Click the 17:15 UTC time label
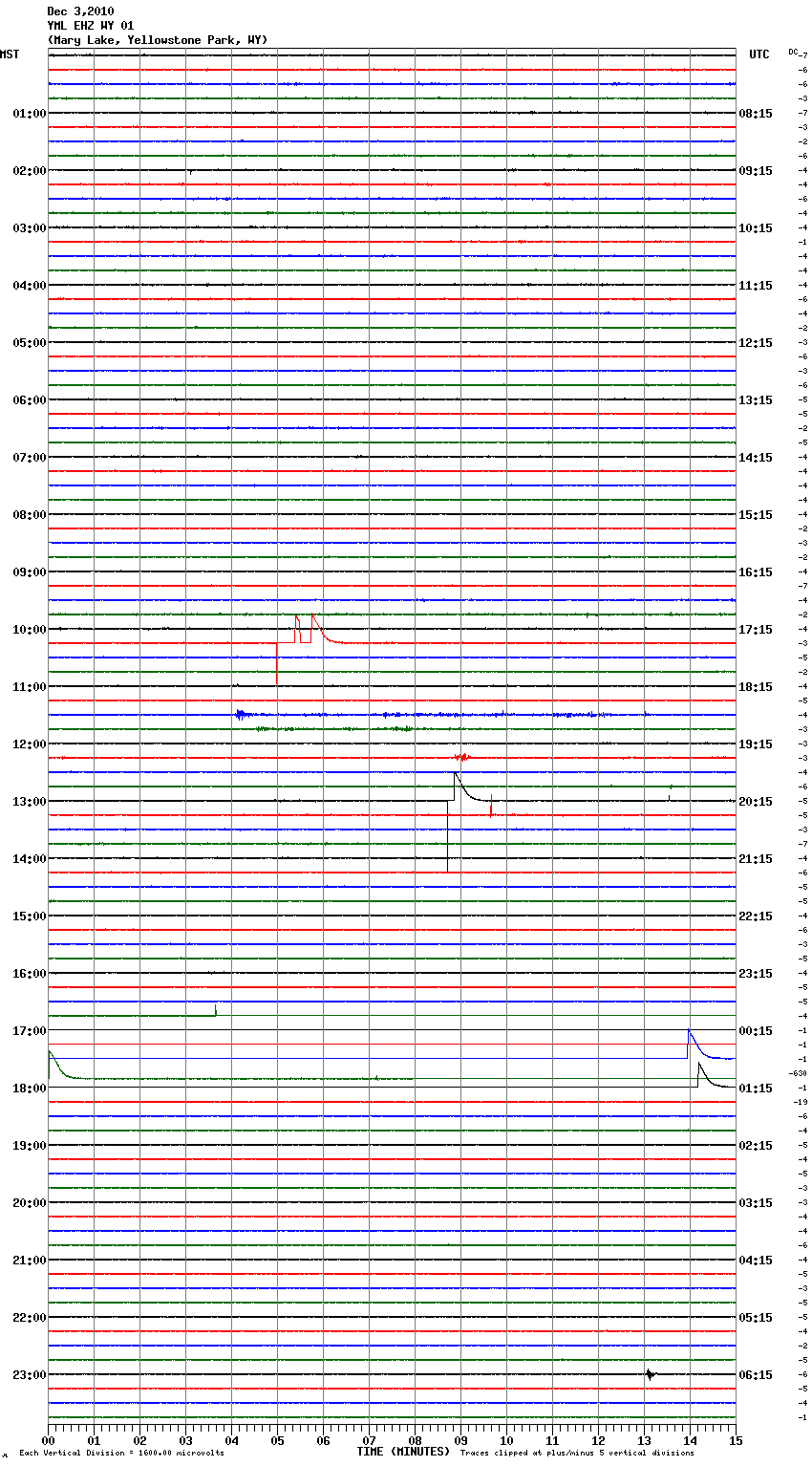This screenshot has width=812, height=1466. pos(756,629)
